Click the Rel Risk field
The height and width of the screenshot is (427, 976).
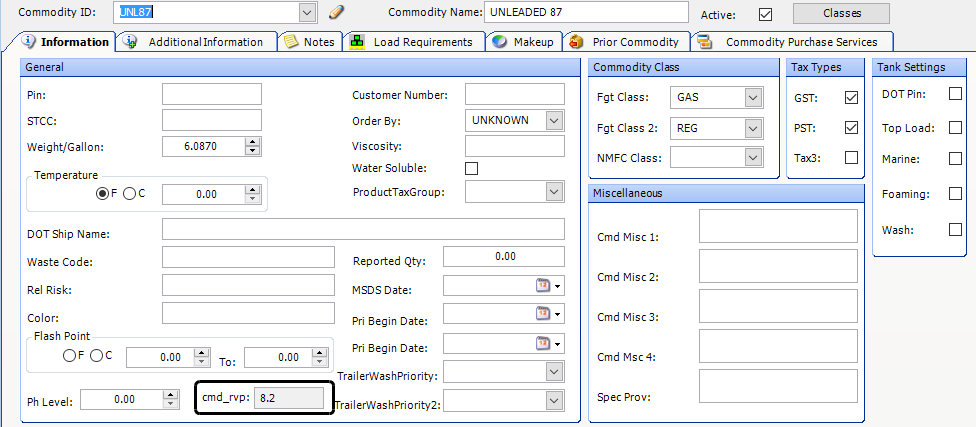(x=248, y=285)
